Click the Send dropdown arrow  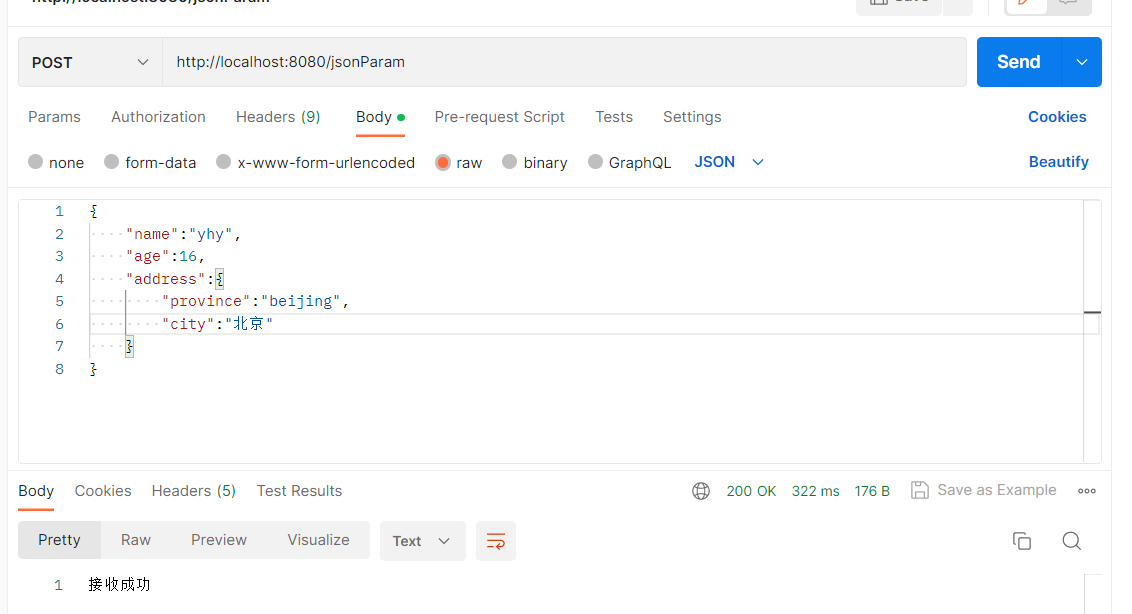tap(1081, 62)
